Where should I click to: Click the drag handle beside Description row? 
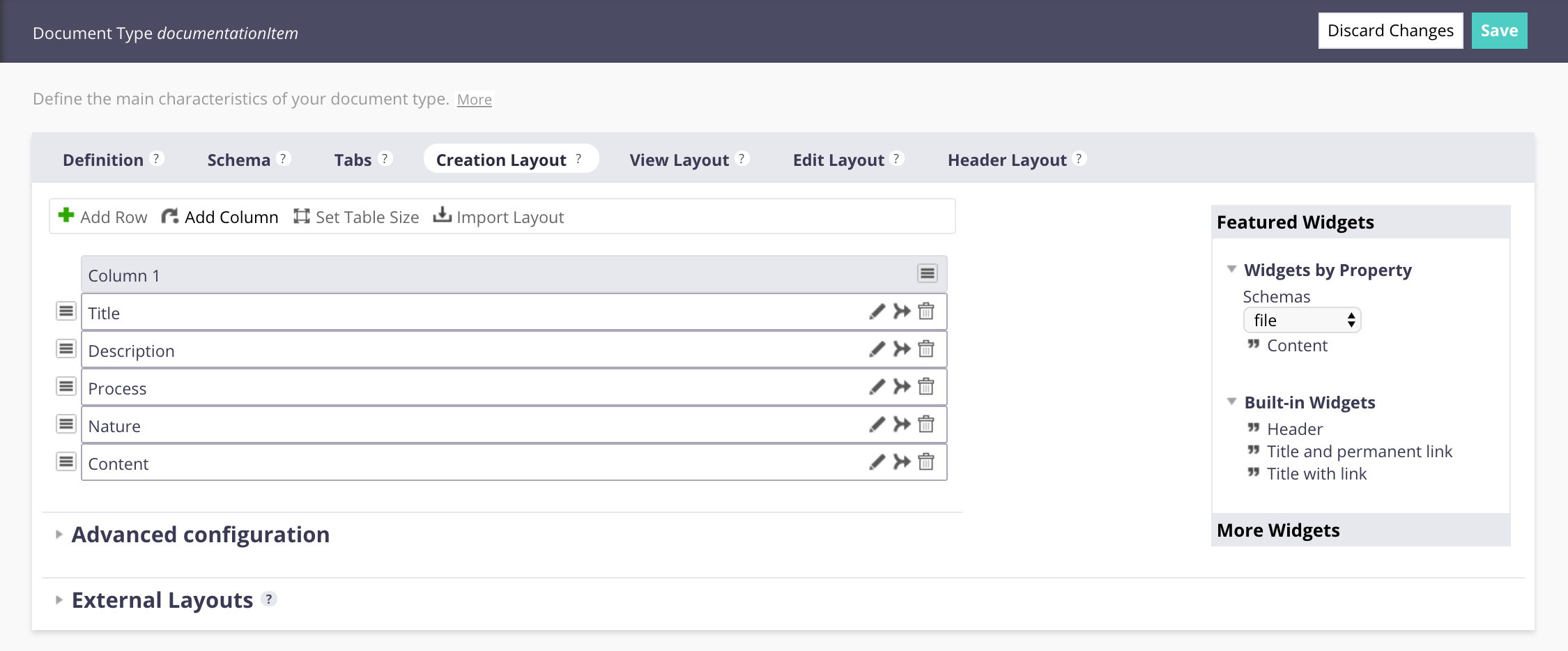click(66, 349)
